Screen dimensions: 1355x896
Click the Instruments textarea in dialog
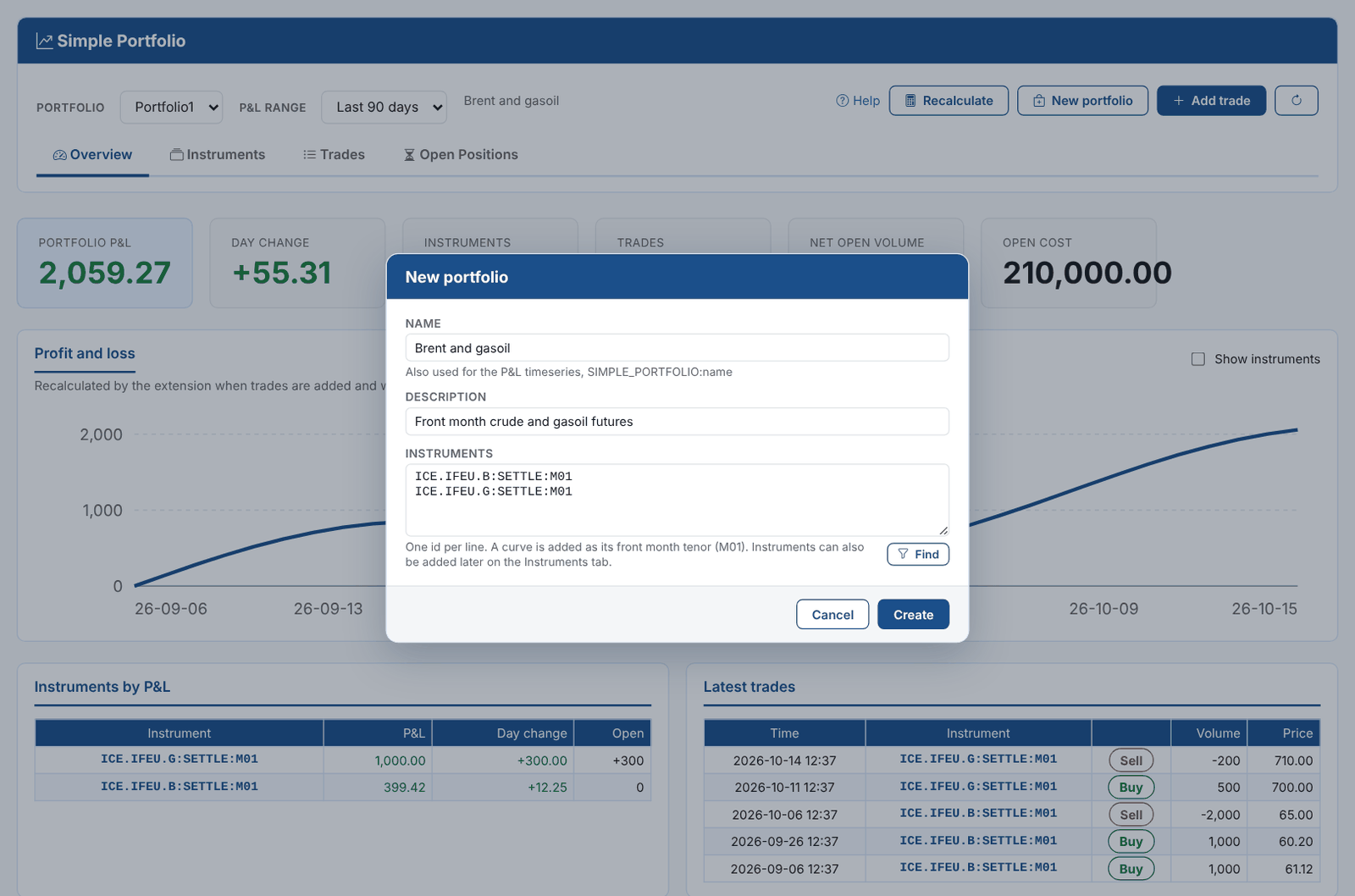(677, 500)
